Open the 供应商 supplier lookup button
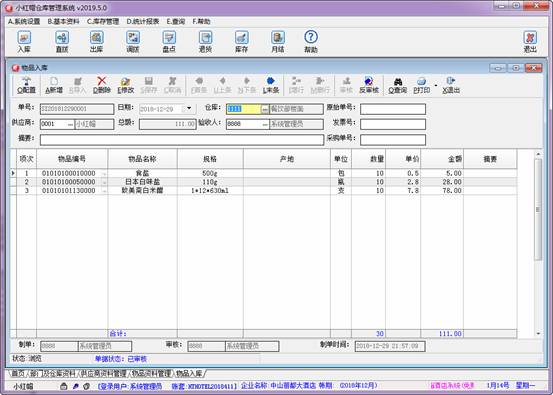Viewport: 553px width, 395px height. pyautogui.click(x=71, y=124)
